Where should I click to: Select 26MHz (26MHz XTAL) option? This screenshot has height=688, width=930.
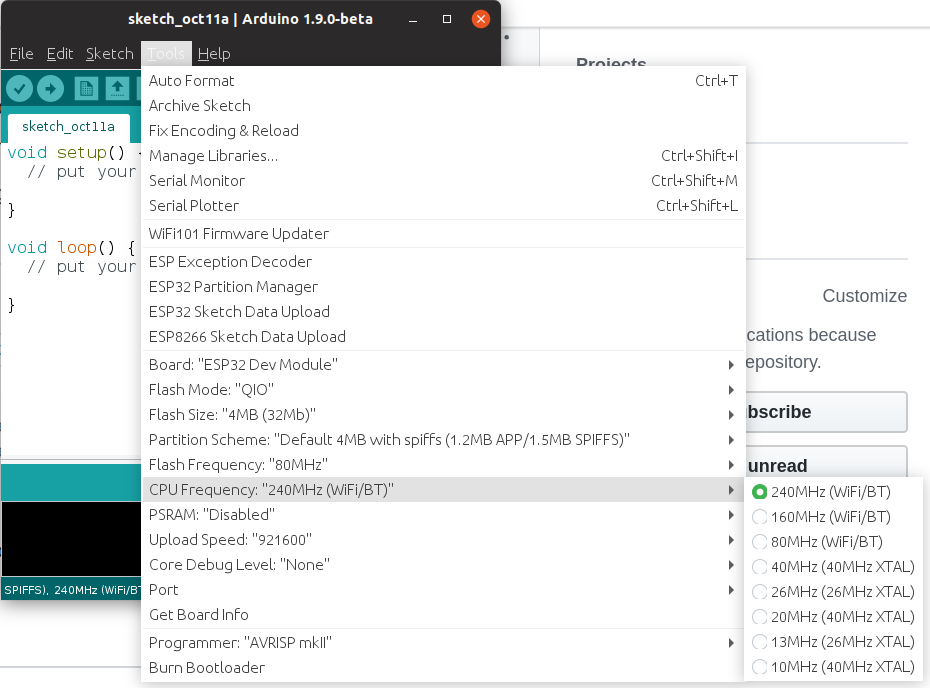click(x=833, y=591)
